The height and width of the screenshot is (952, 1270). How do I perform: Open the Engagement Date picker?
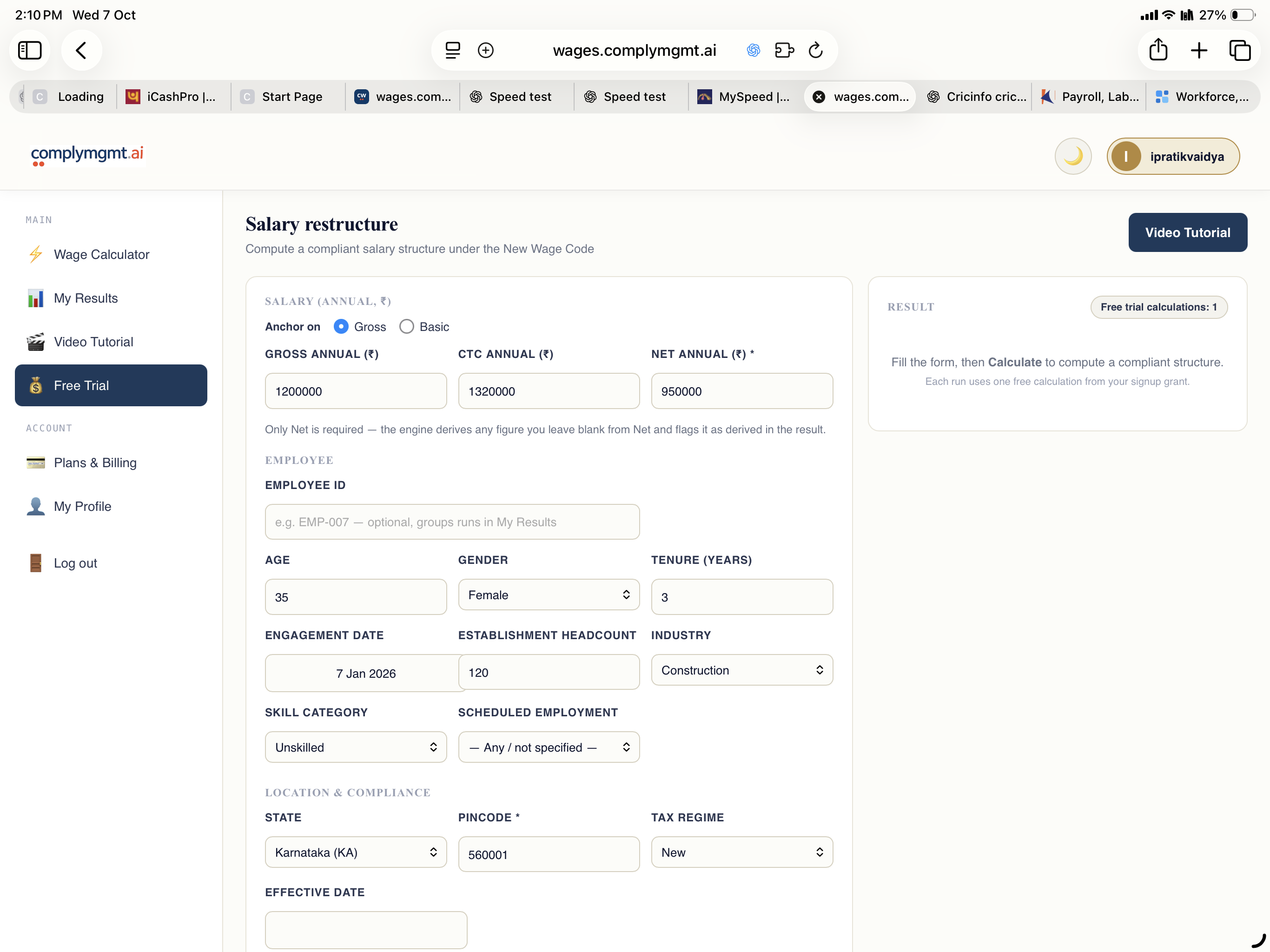coord(366,673)
